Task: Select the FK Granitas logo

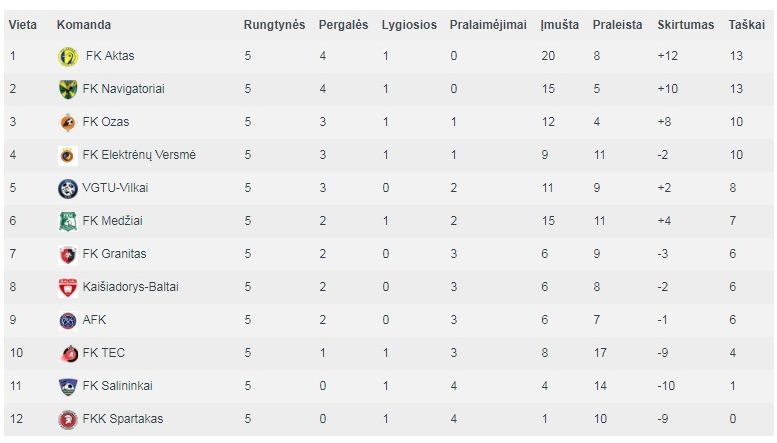Action: point(68,255)
